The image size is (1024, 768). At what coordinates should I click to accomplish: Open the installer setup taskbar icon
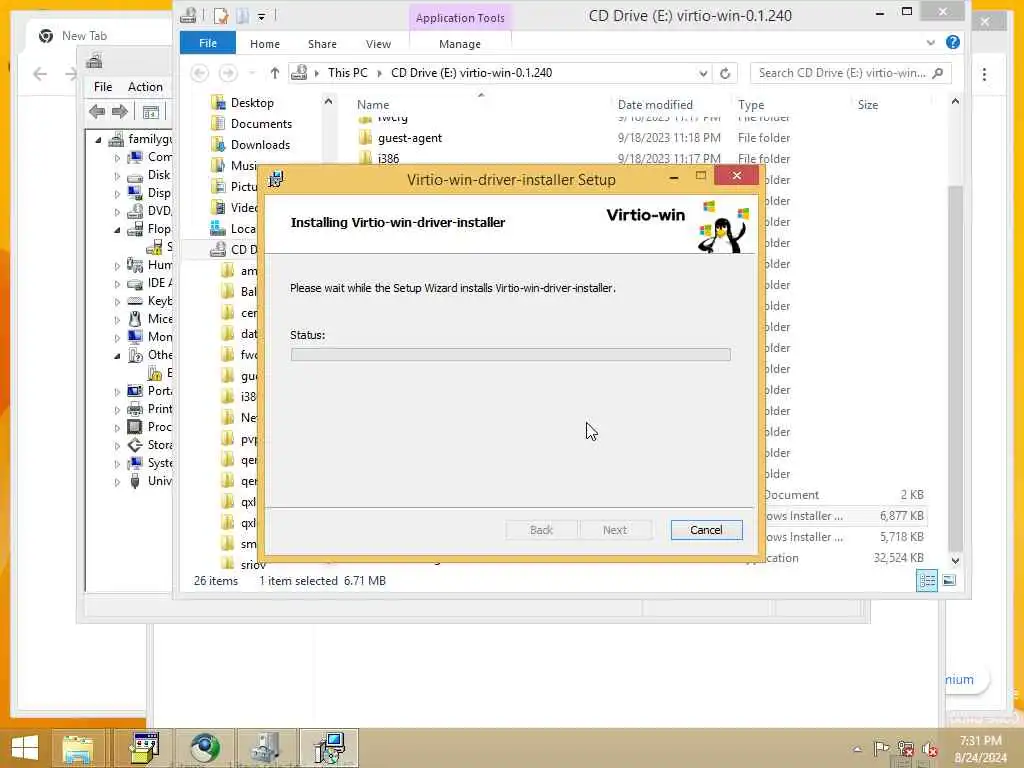(x=329, y=748)
